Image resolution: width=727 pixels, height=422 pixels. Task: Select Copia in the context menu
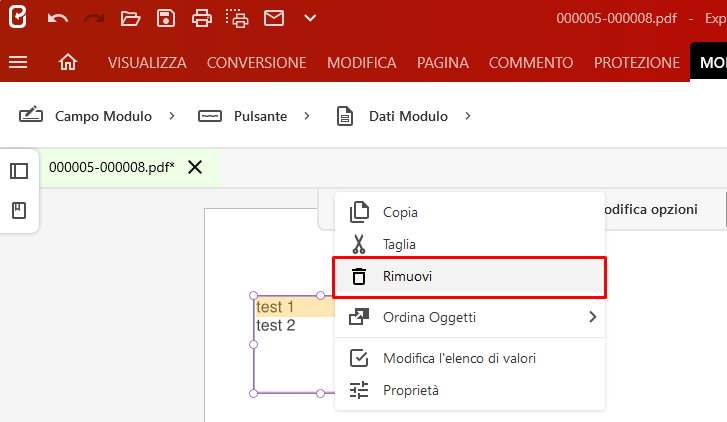coord(470,212)
